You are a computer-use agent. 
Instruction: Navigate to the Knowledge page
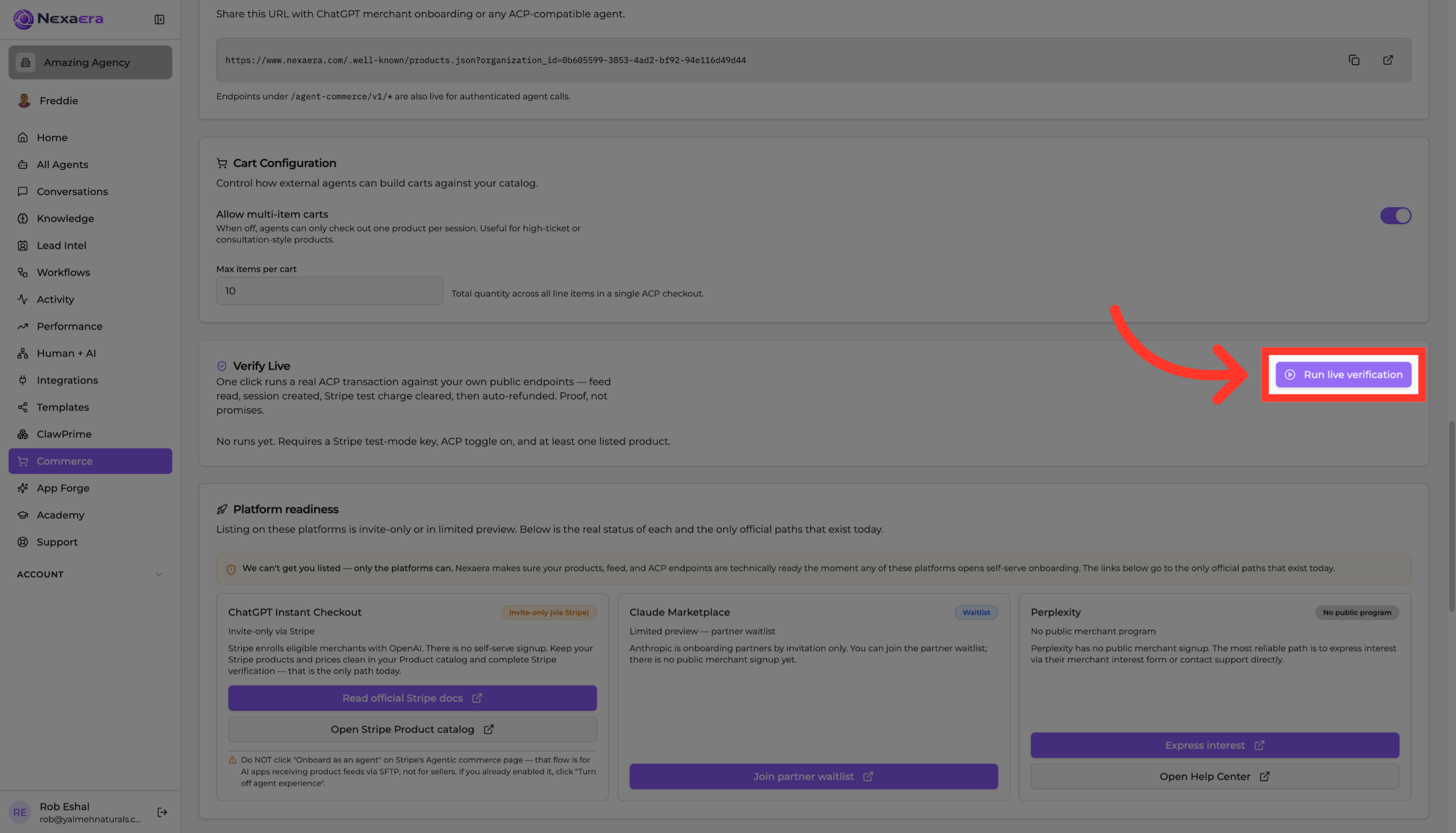(90, 219)
